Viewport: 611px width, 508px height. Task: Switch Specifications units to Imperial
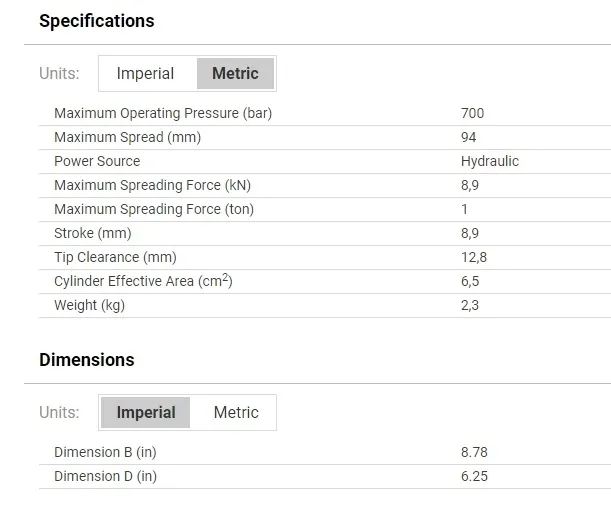point(145,74)
